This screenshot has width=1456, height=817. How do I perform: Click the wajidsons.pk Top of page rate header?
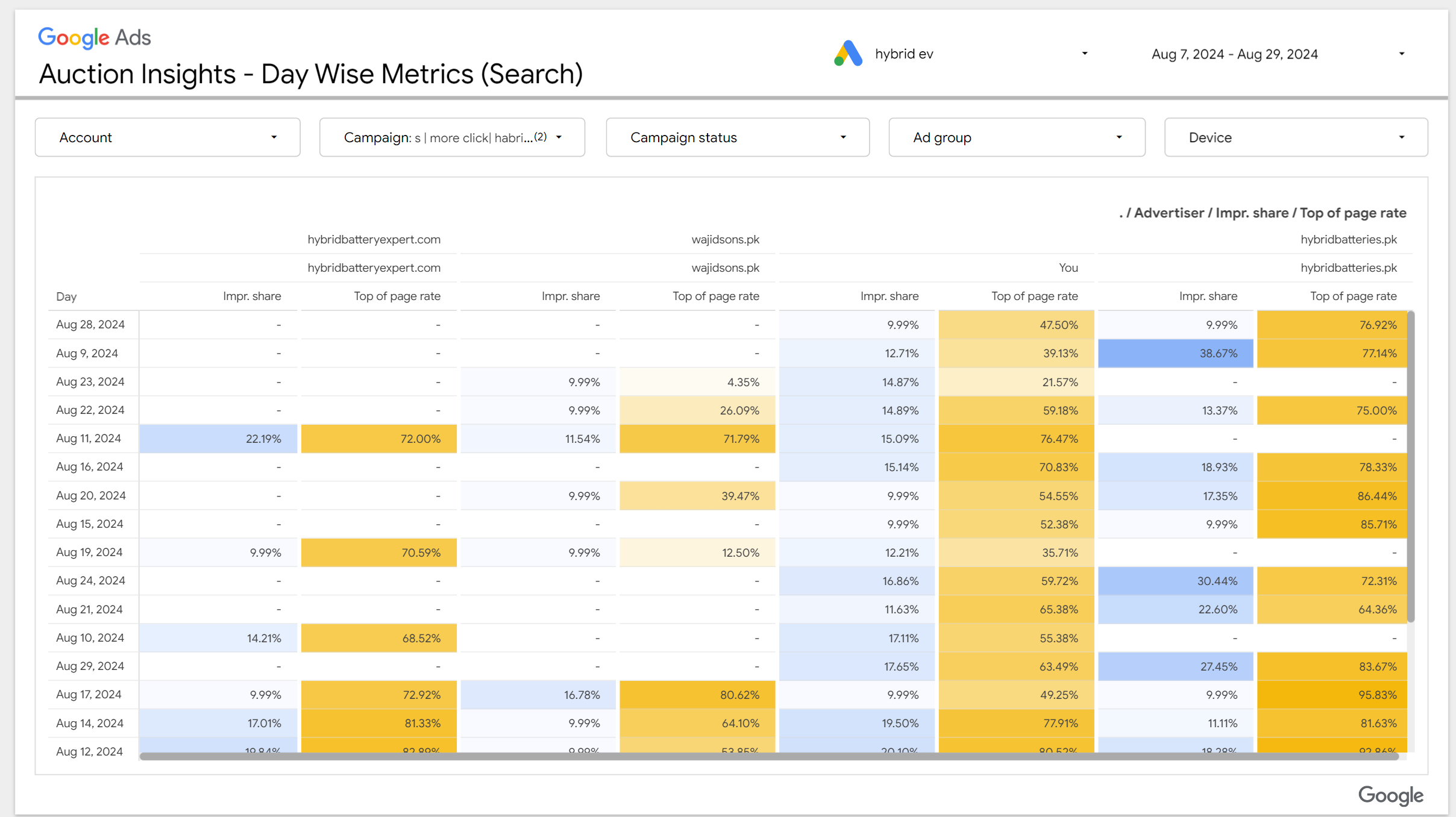click(x=715, y=296)
